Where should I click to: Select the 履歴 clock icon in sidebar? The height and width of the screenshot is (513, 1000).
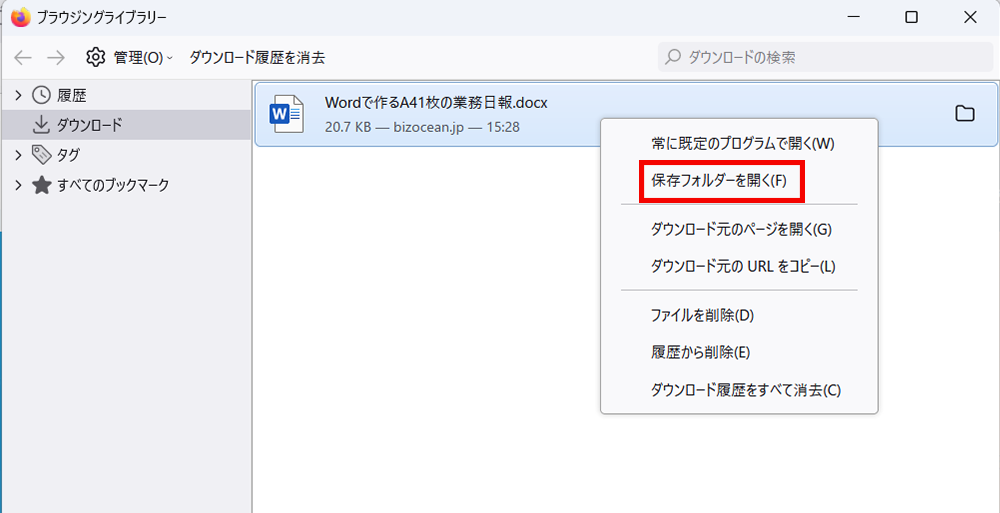click(41, 96)
